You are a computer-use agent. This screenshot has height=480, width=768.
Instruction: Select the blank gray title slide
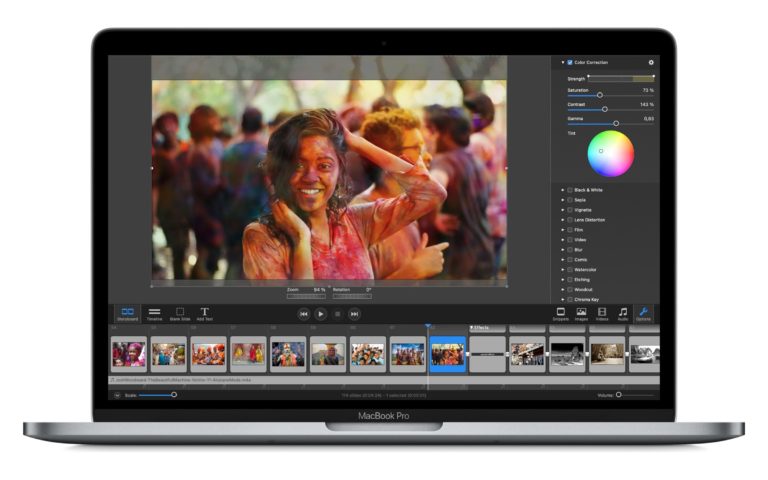click(x=487, y=354)
